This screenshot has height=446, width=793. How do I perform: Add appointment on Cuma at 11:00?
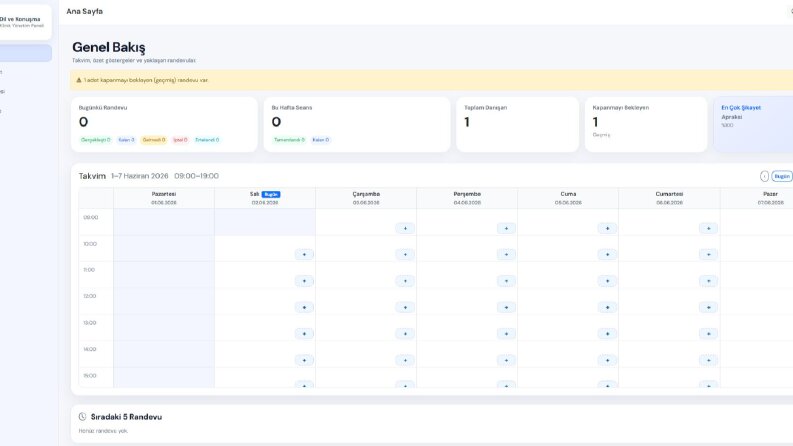click(x=607, y=281)
